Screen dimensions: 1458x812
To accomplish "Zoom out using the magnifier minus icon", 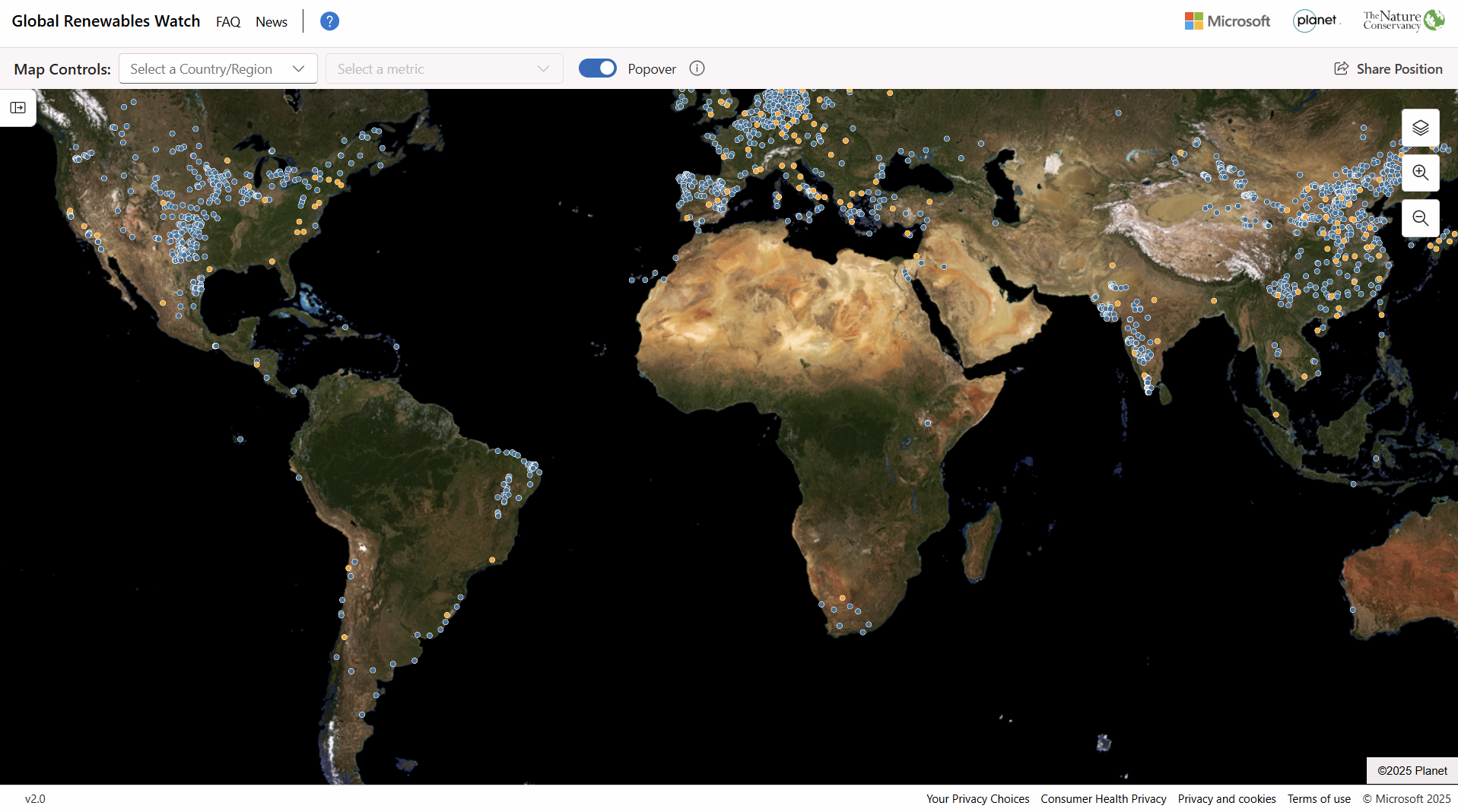I will point(1419,218).
